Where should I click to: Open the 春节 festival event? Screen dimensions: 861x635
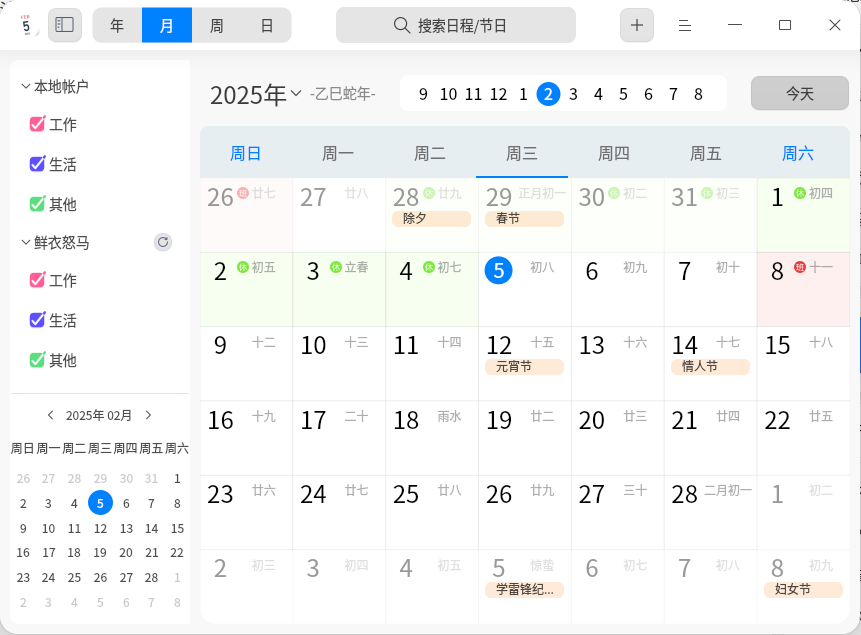(x=524, y=219)
